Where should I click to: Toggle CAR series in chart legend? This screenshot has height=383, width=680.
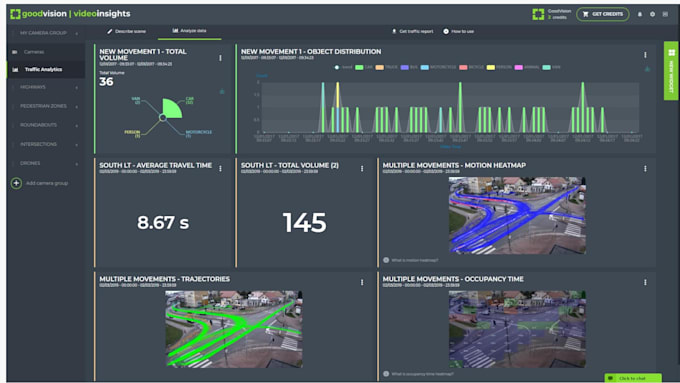tap(363, 67)
